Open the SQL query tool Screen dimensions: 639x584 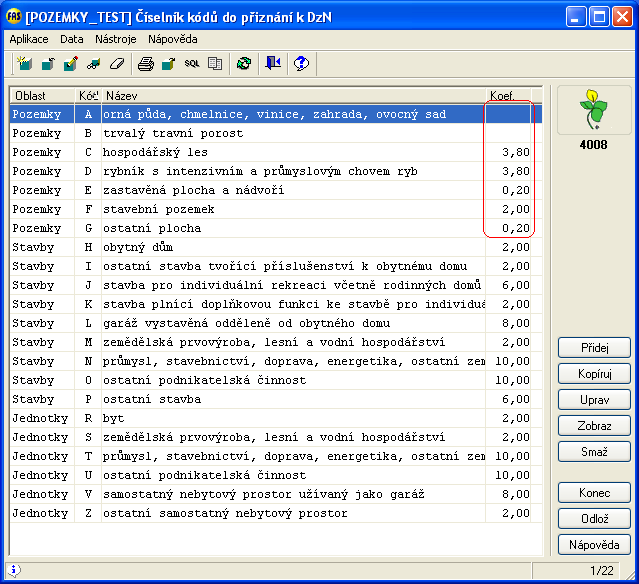191,63
